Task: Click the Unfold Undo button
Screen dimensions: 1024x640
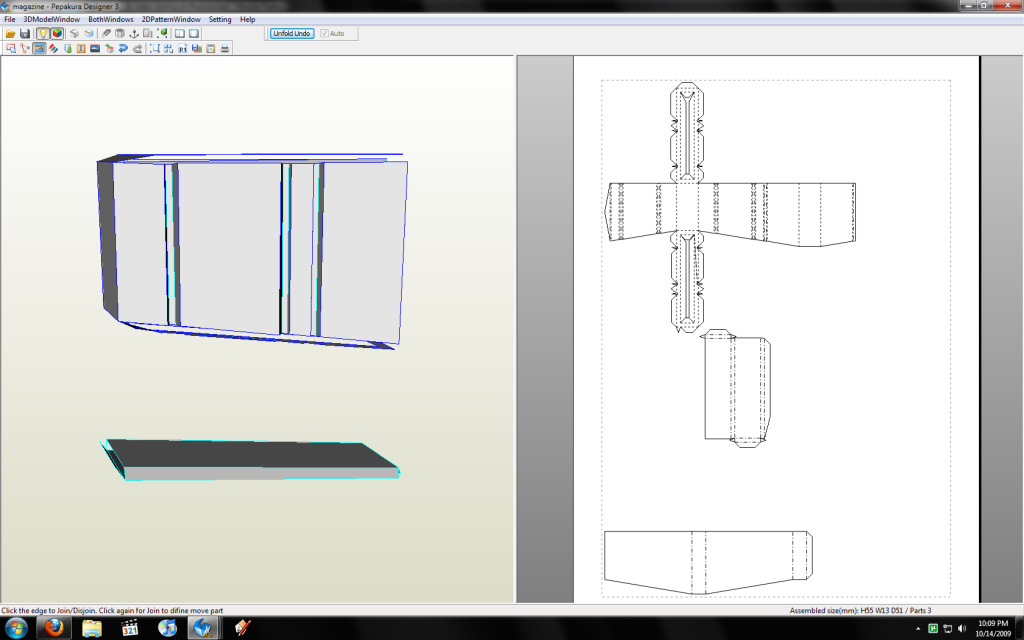Action: [292, 33]
